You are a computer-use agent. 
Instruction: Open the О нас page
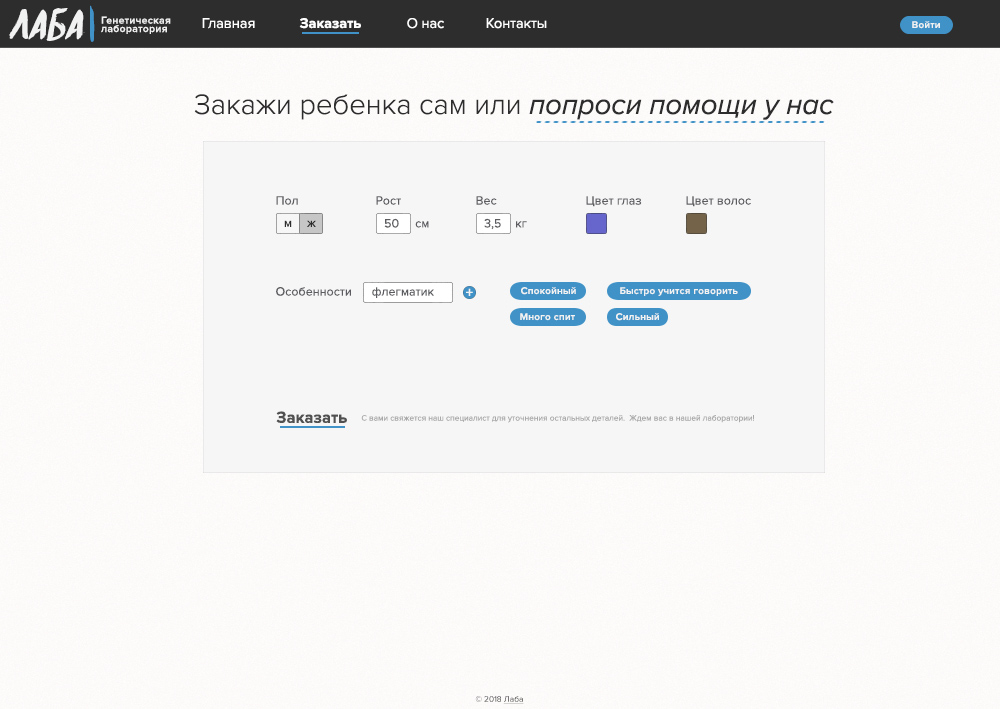tap(425, 24)
